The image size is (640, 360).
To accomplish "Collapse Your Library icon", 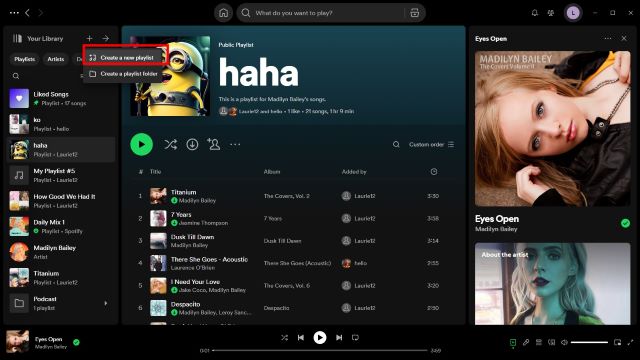I will (17, 38).
